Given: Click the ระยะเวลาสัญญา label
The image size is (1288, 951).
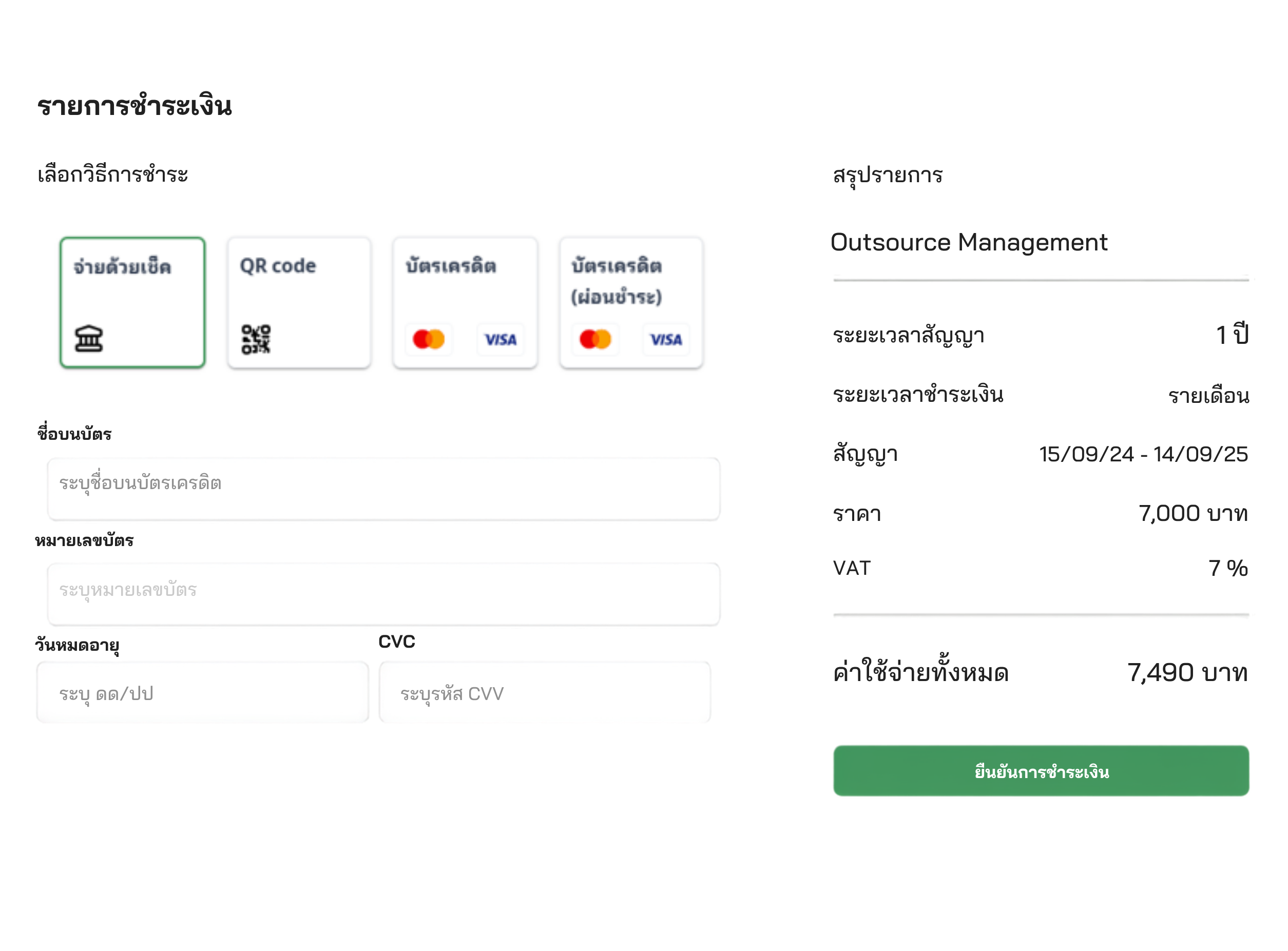Looking at the screenshot, I should coord(909,336).
